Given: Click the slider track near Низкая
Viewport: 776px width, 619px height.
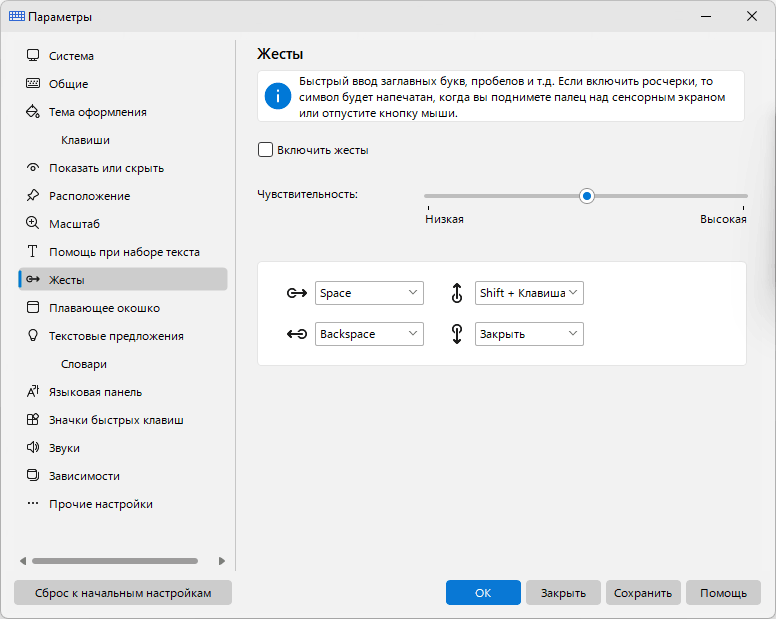Looking at the screenshot, I should (431, 196).
